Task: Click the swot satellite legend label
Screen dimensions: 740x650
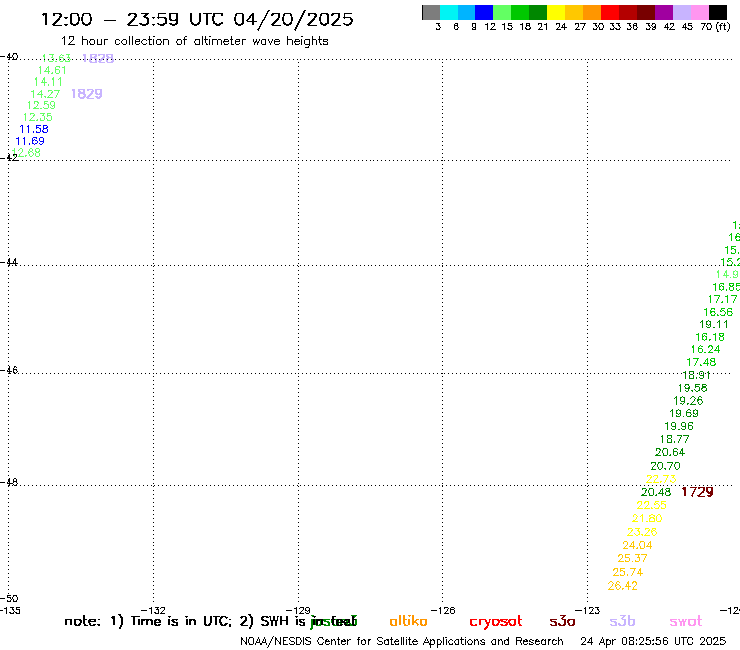Action: click(686, 621)
